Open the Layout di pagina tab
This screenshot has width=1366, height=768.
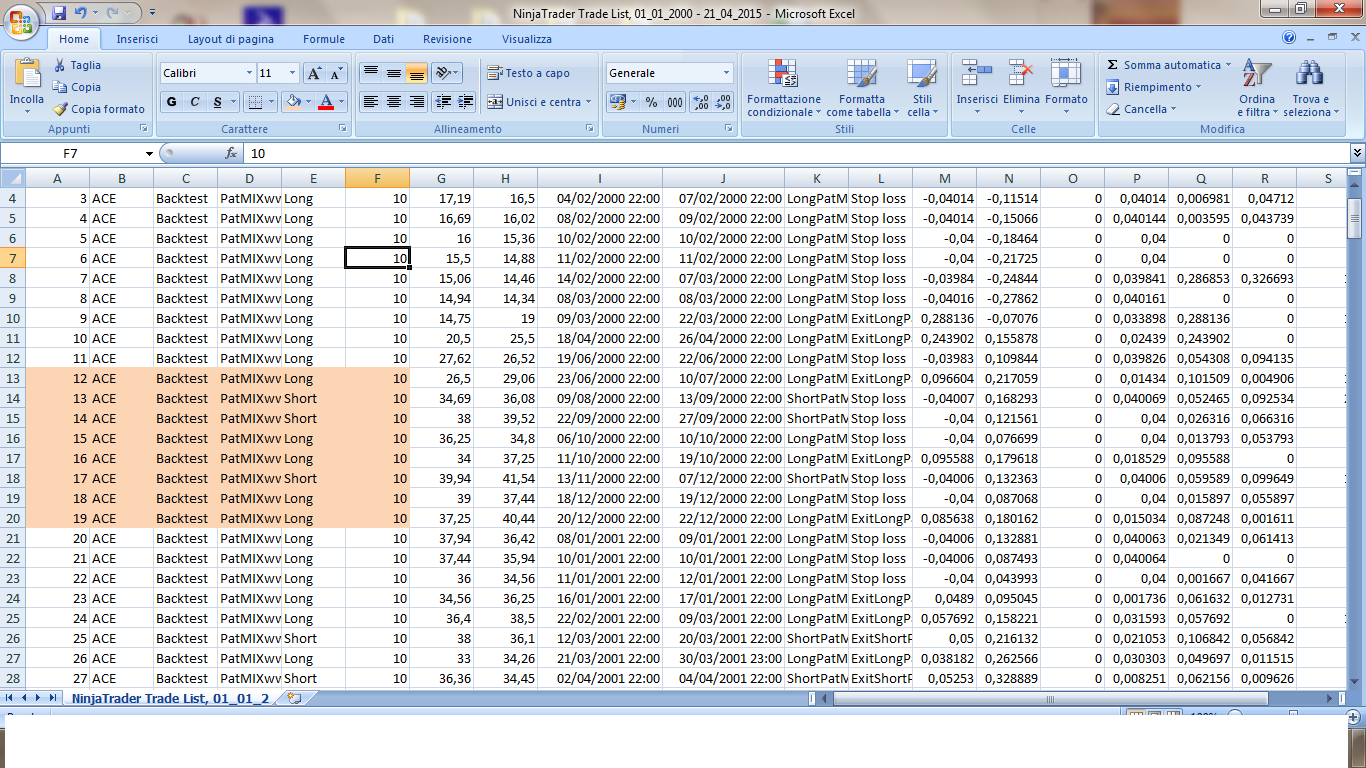(230, 39)
